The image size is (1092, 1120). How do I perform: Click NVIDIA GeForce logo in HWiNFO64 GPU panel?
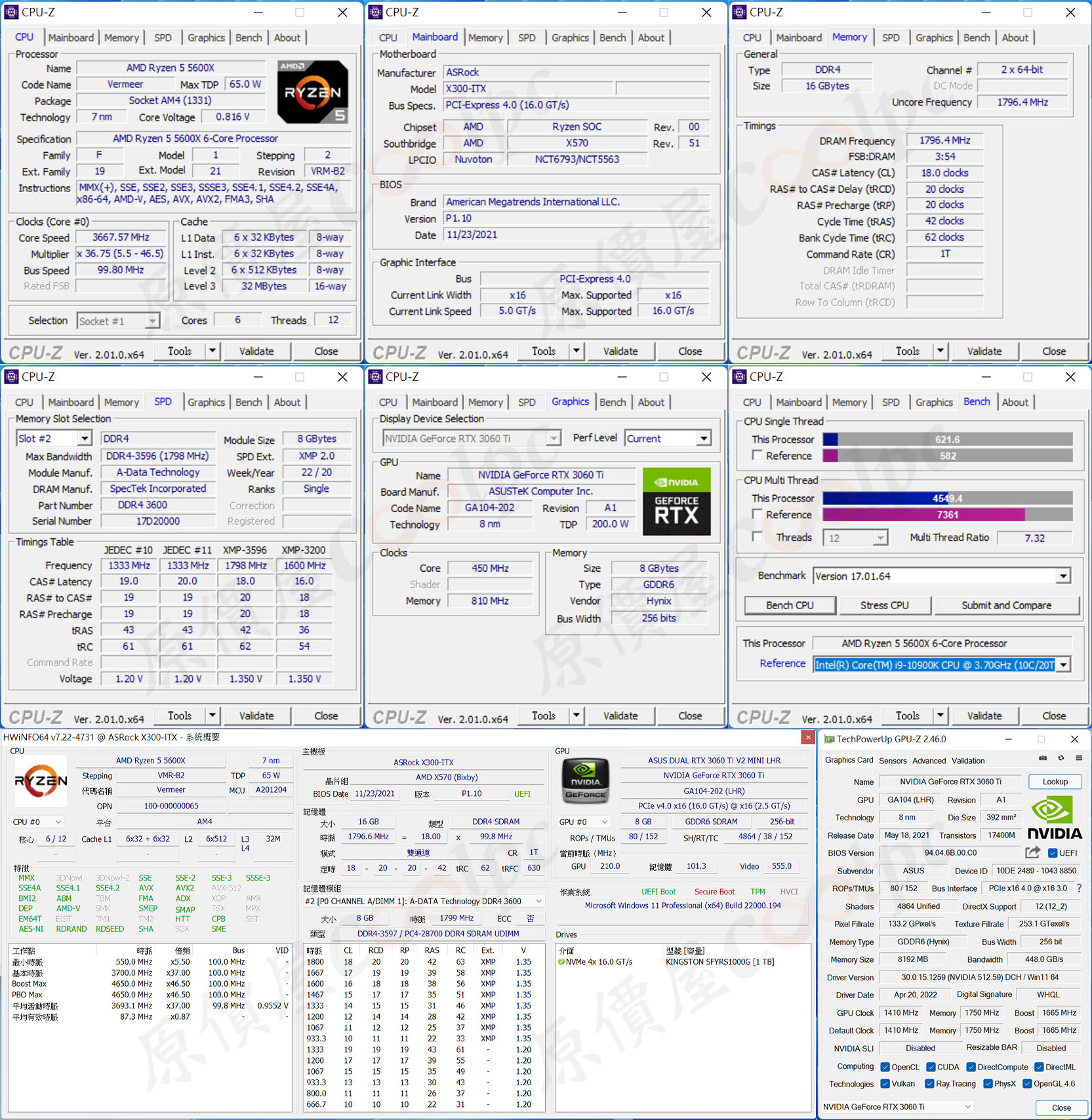pos(585,781)
